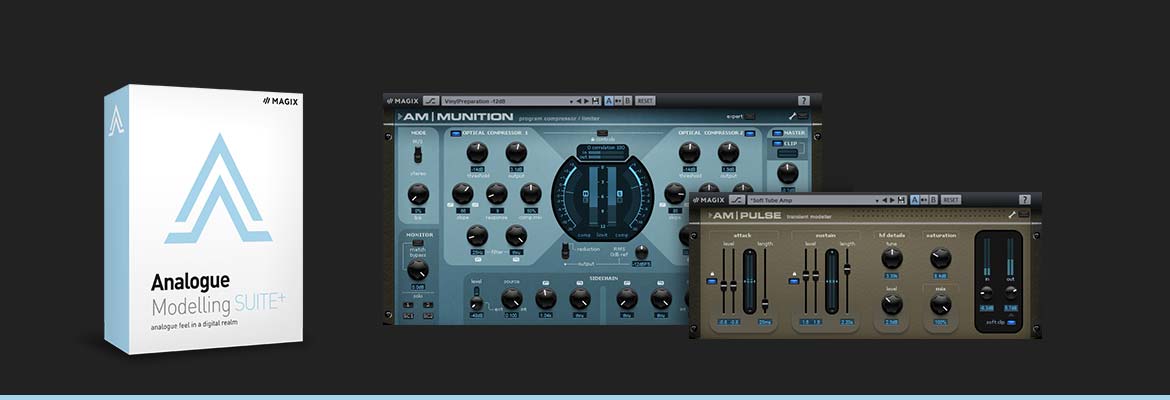Click the Analogue Modelling Suite box image

point(204,219)
